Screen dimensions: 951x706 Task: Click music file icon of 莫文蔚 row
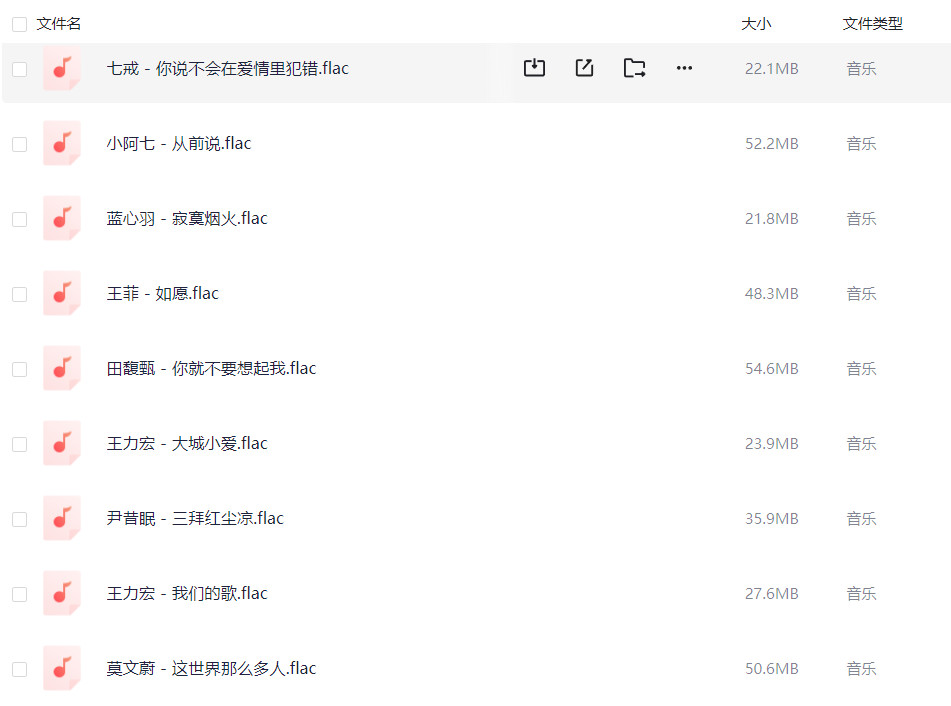tap(62, 668)
